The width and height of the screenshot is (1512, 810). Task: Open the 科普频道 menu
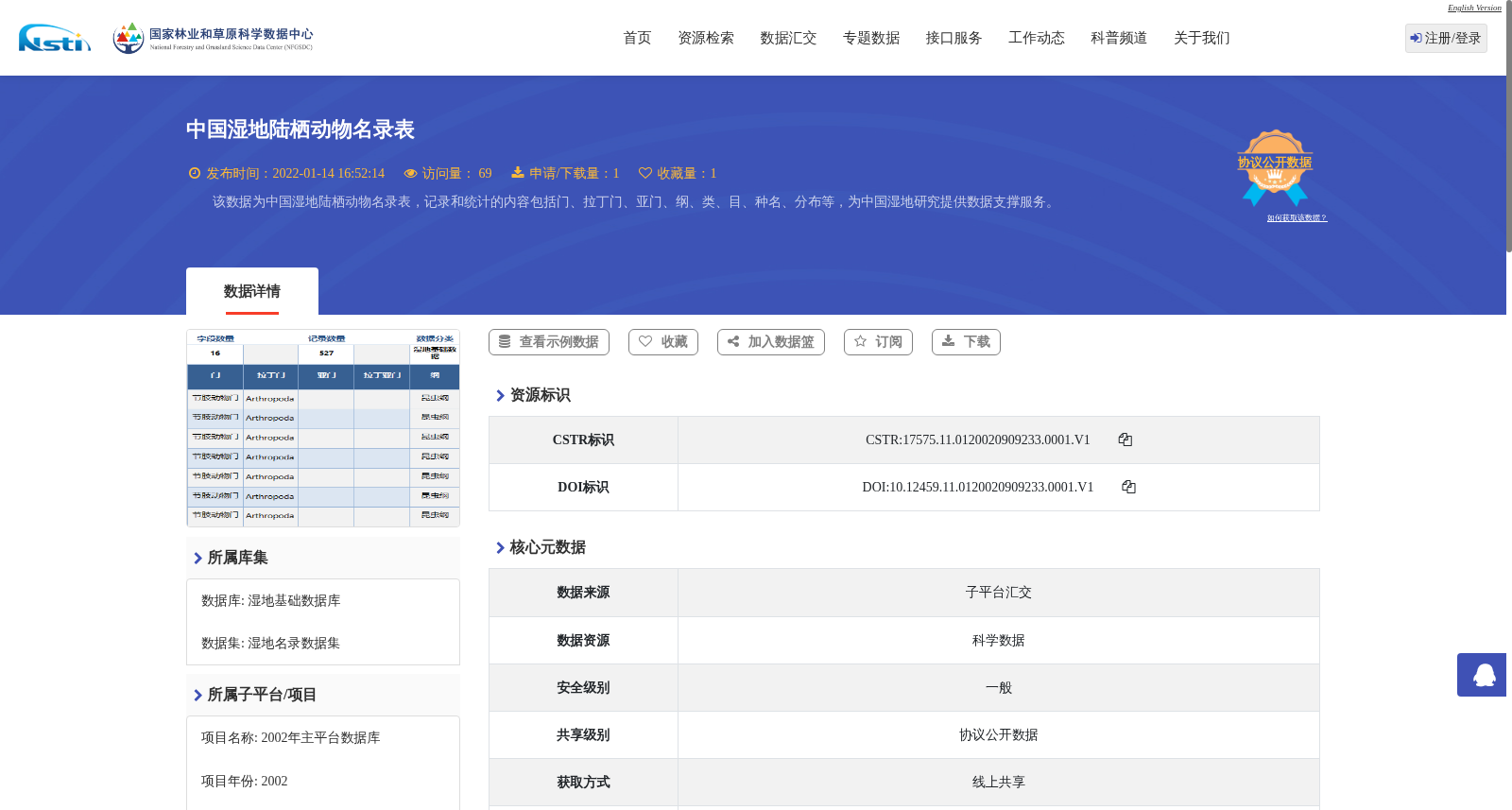click(x=1119, y=38)
